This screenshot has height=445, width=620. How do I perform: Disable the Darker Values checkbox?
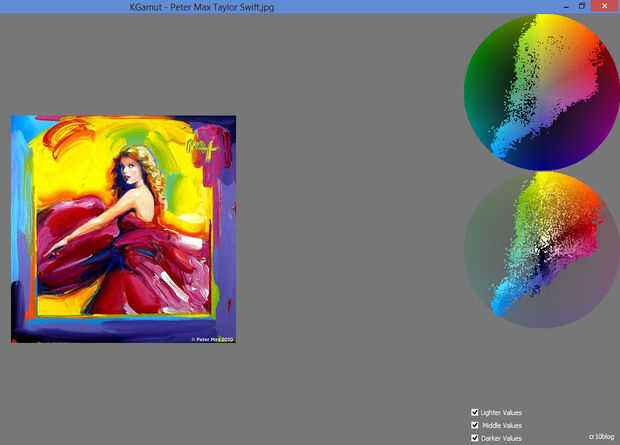tap(475, 438)
